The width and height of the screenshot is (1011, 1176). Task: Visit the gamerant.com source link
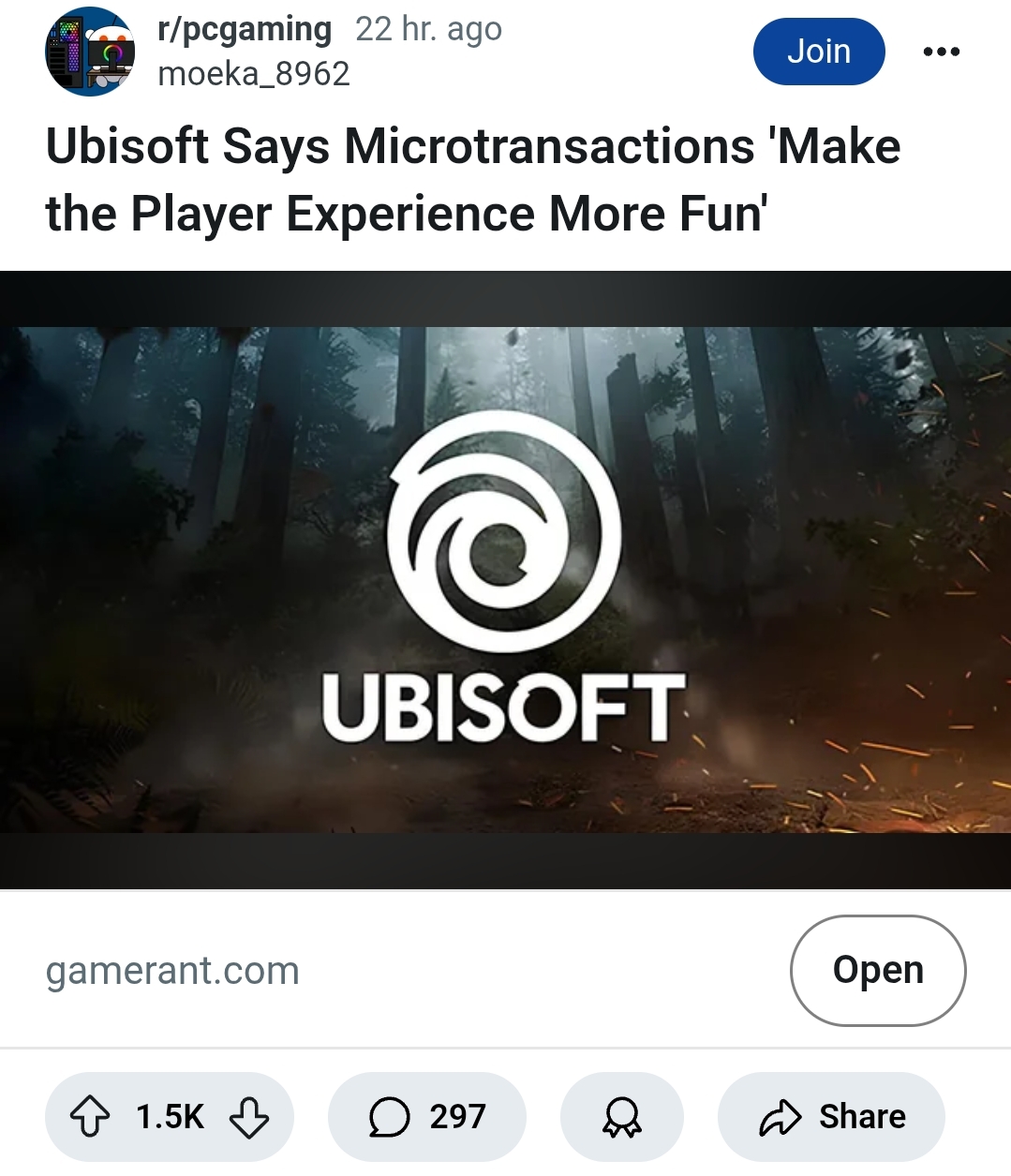172,971
